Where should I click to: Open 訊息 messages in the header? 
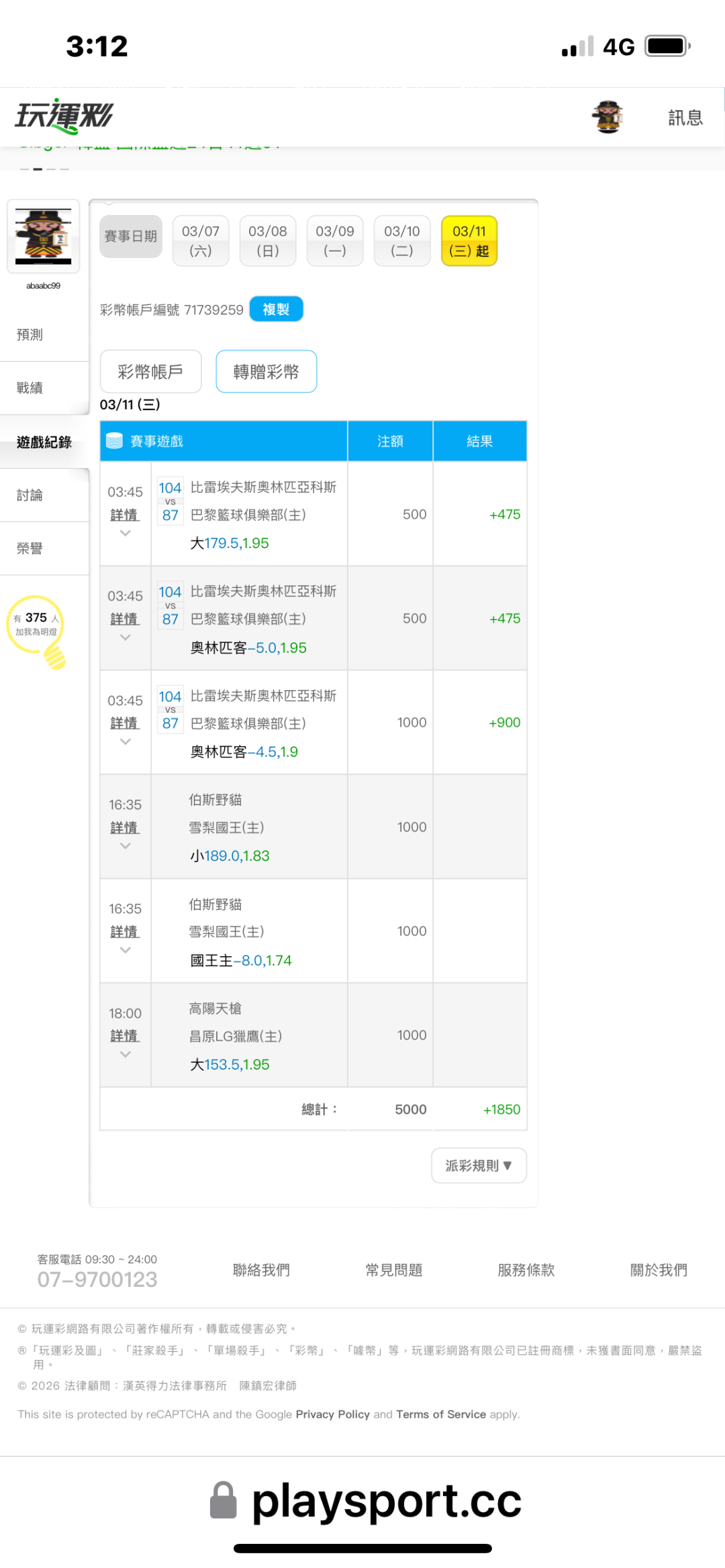(685, 117)
